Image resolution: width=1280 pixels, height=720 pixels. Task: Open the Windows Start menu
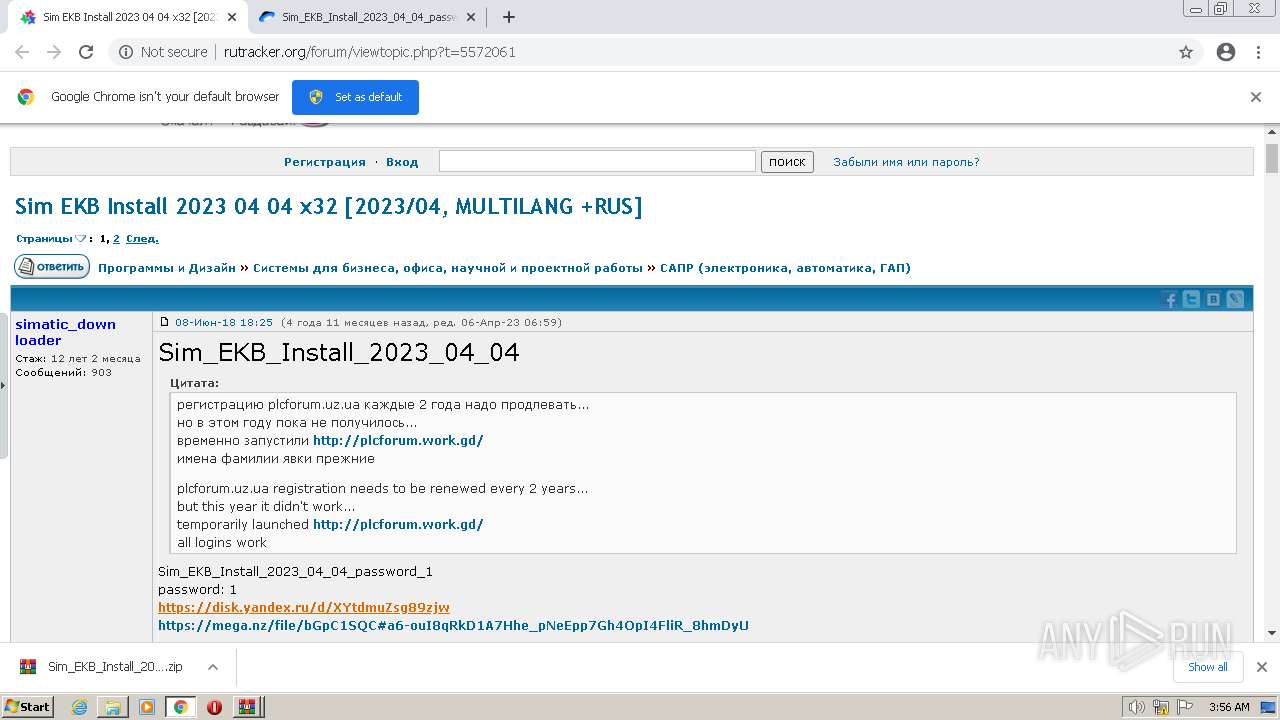pyautogui.click(x=27, y=707)
